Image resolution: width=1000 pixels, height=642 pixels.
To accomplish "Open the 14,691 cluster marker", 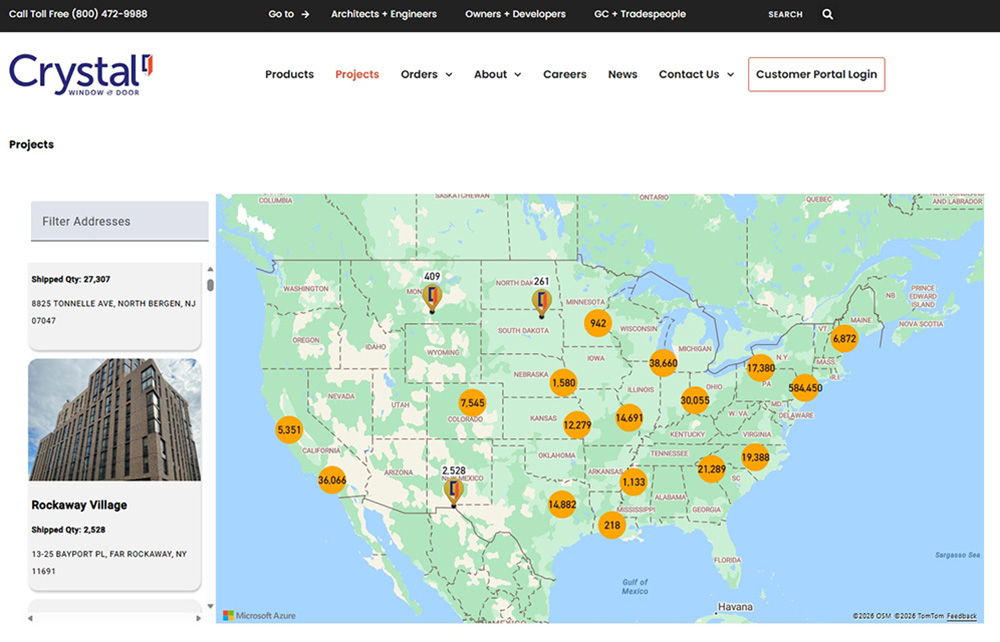I will point(629,418).
